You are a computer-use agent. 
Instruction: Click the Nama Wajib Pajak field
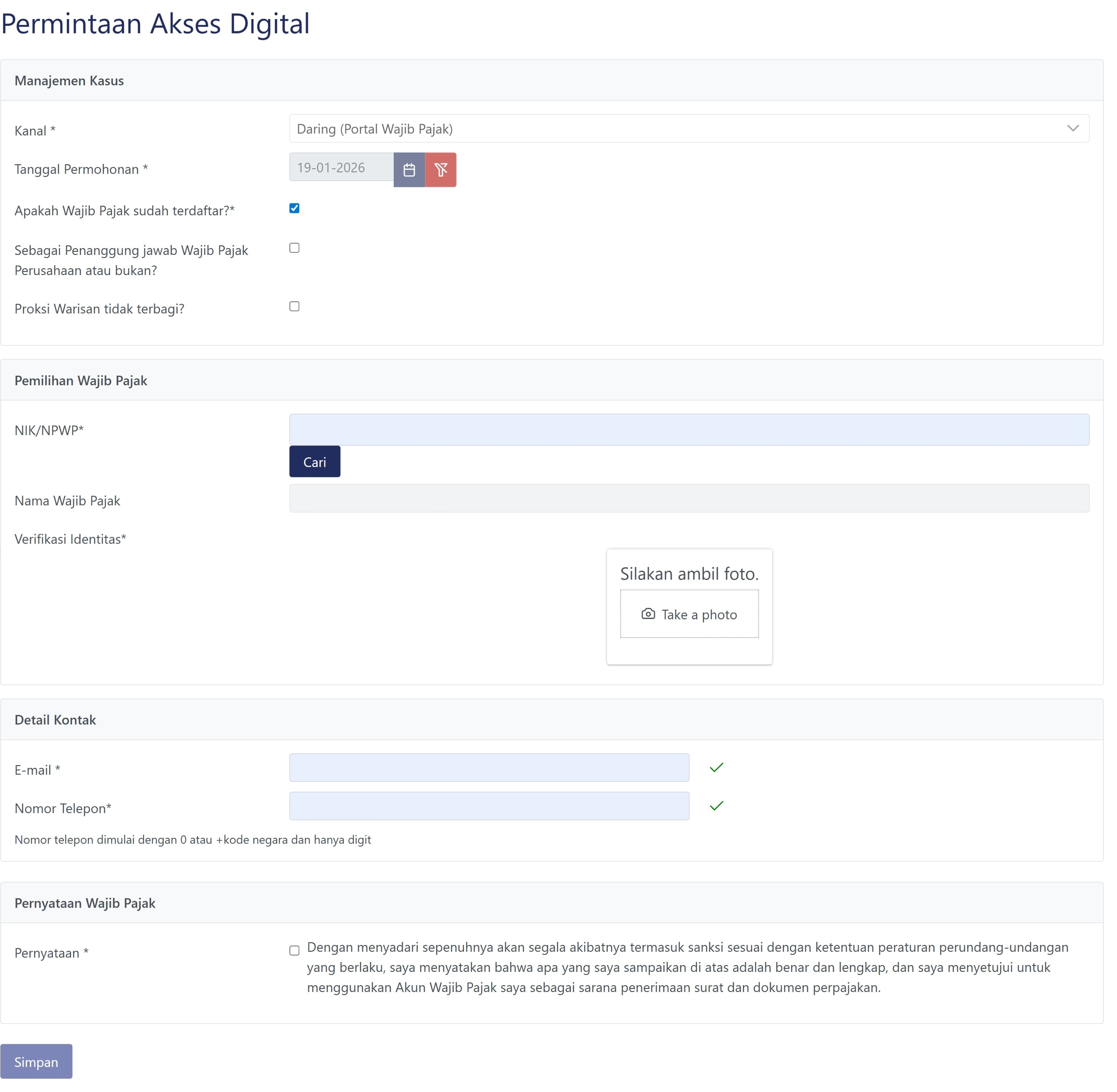coord(689,499)
